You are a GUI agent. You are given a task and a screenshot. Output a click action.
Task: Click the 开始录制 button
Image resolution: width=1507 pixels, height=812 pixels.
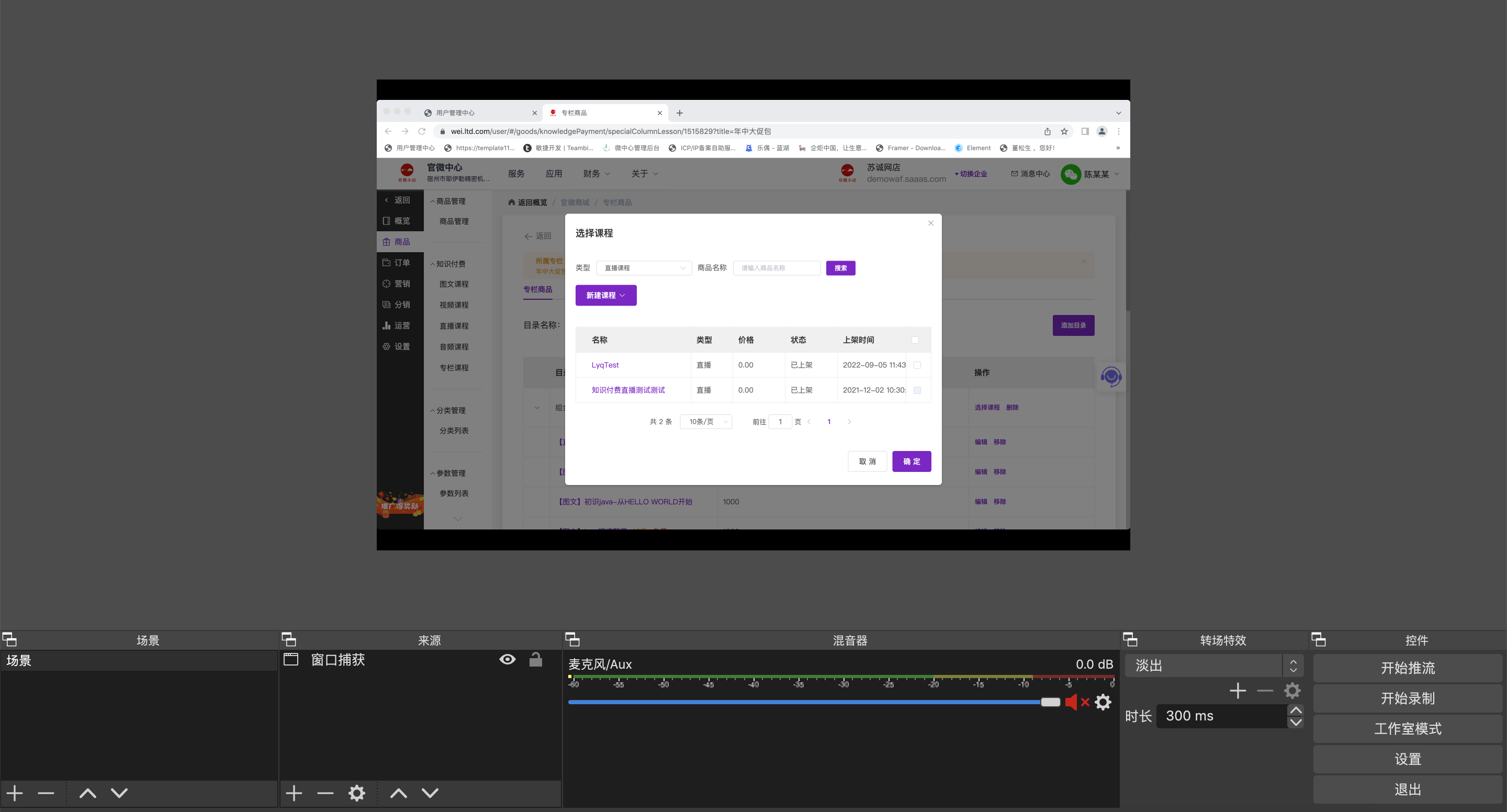[x=1407, y=698]
